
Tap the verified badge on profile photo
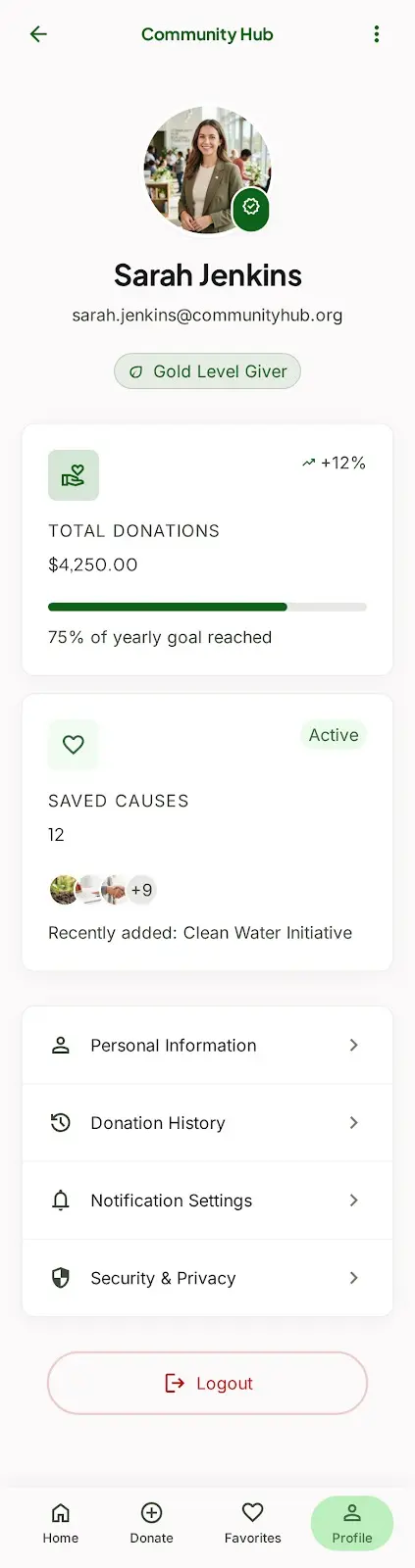click(x=251, y=207)
